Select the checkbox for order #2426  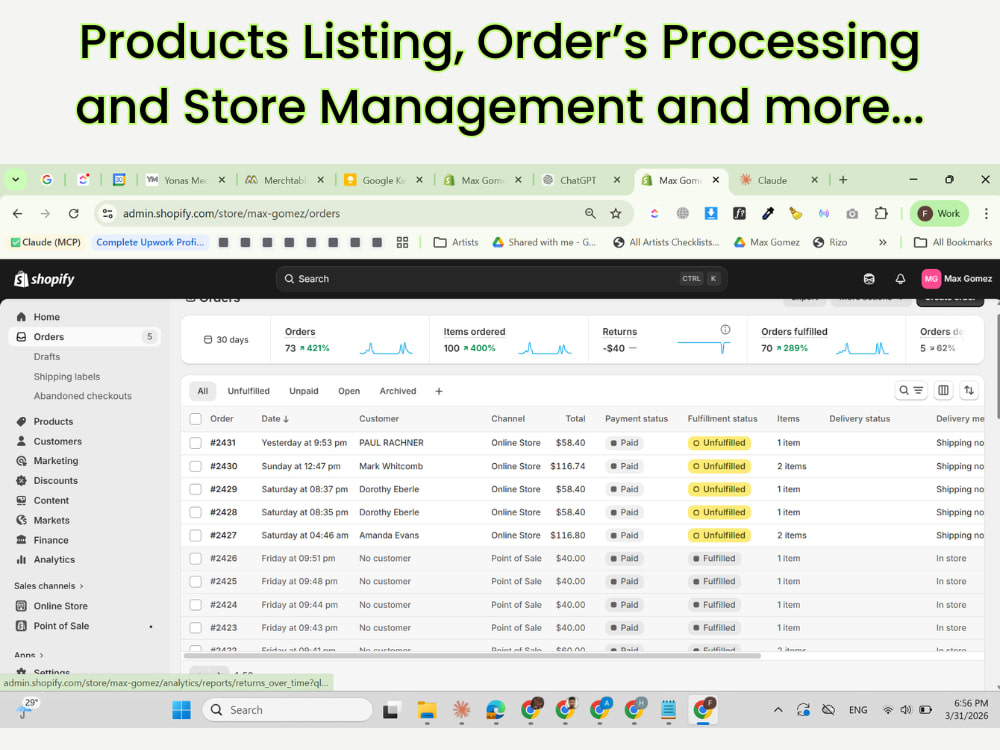click(x=195, y=558)
